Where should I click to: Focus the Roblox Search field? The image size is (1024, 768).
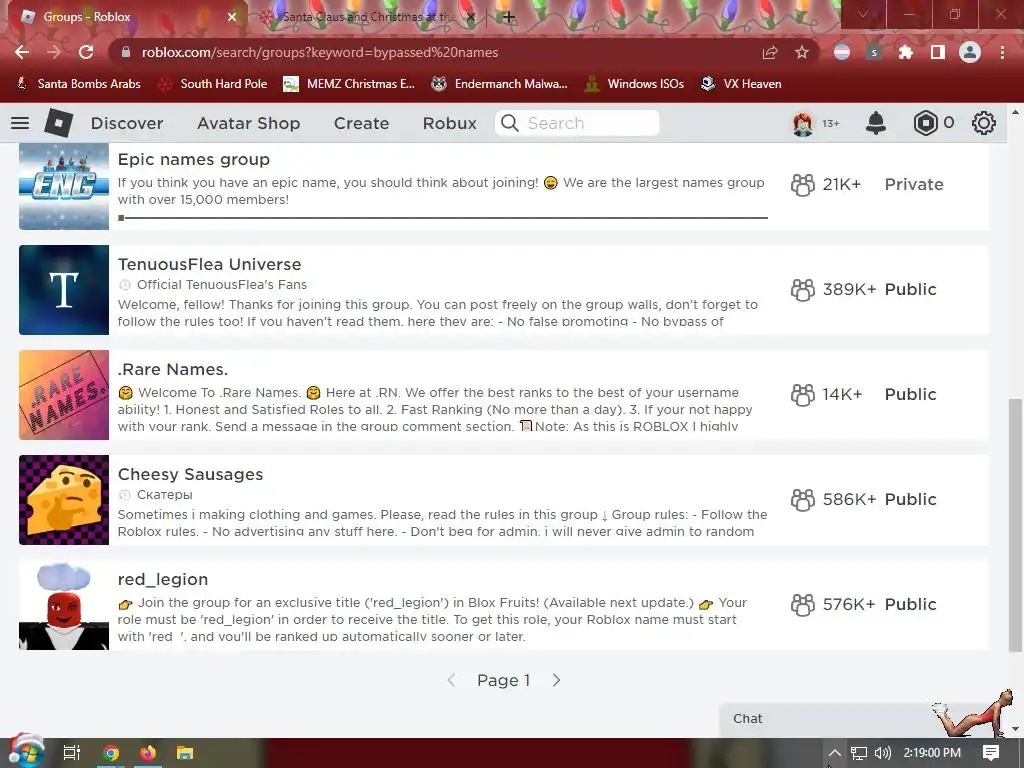pos(577,123)
